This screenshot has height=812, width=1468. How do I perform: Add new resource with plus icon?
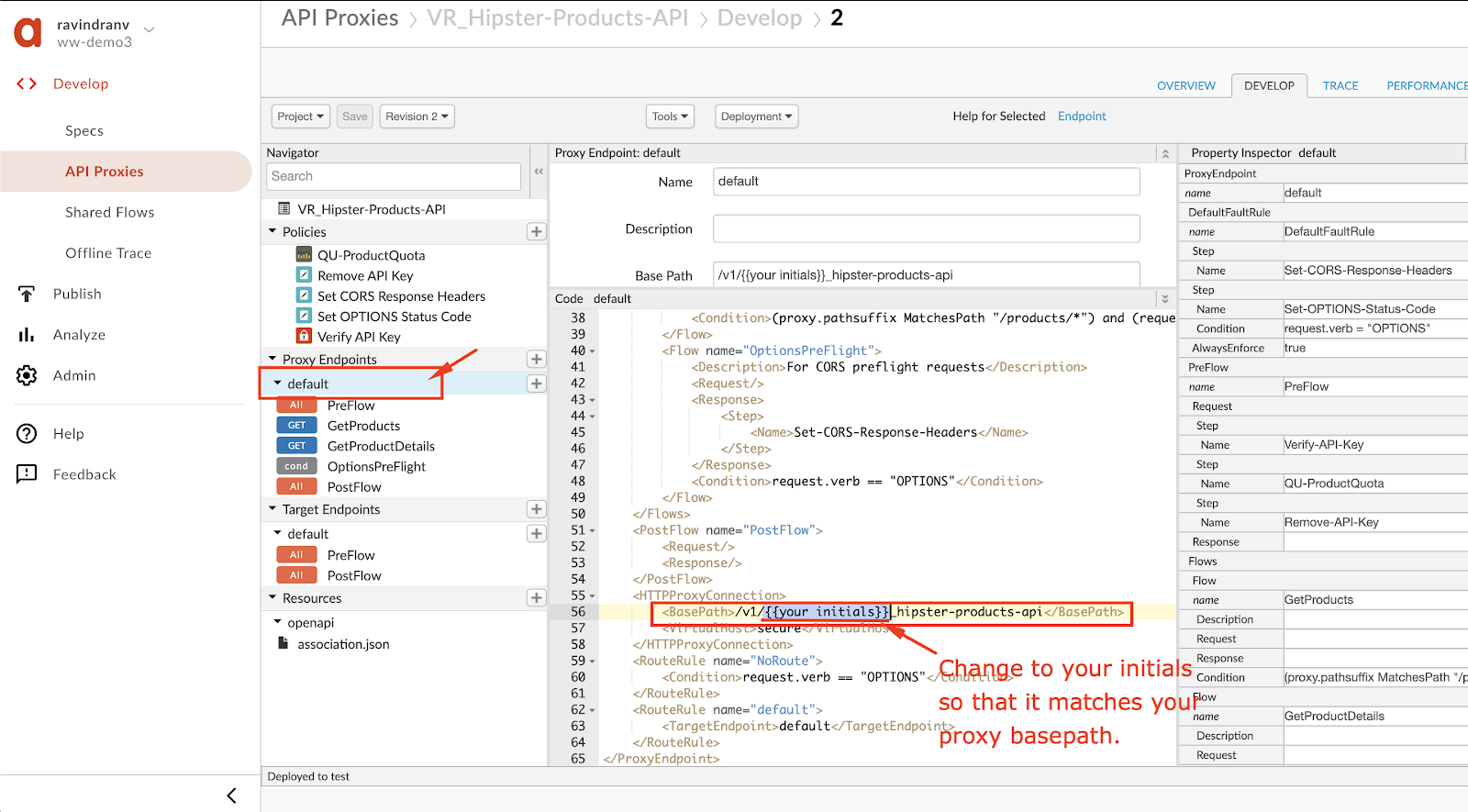point(537,598)
